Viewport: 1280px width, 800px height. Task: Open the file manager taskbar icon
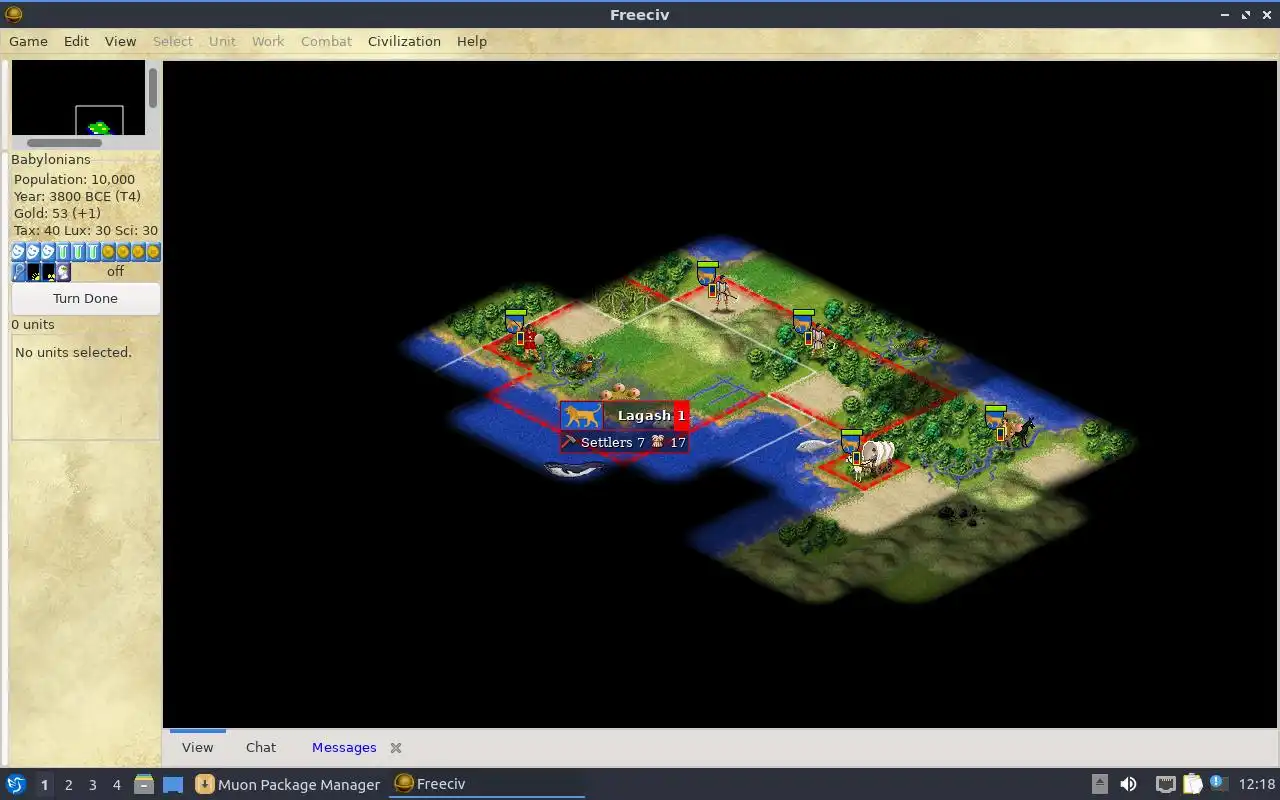coord(143,784)
